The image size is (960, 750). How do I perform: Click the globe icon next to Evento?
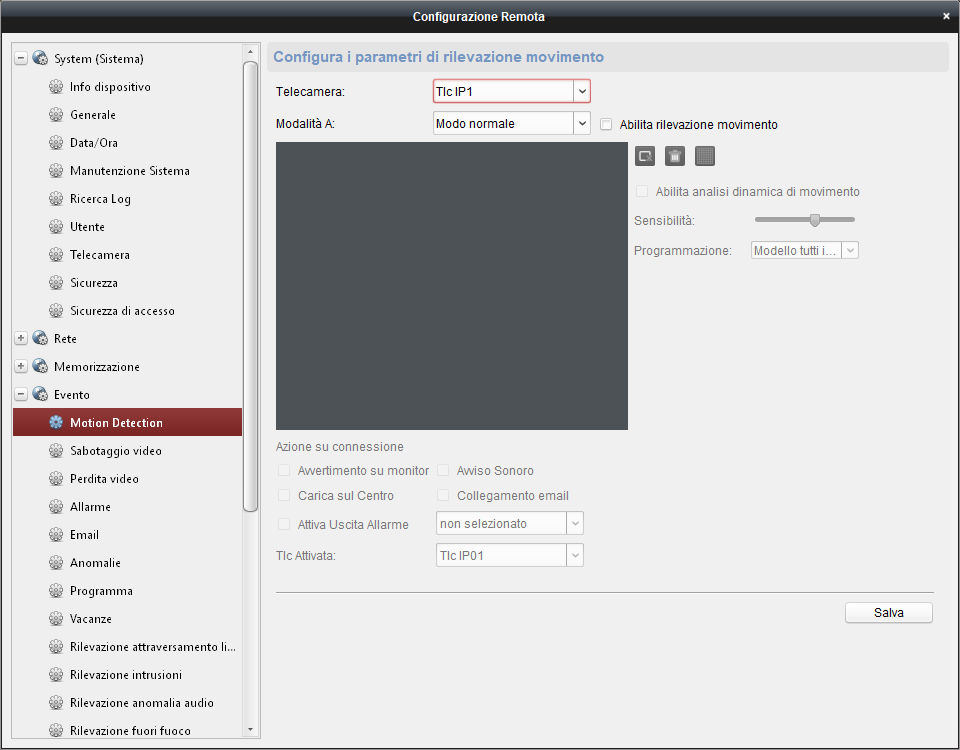(x=40, y=395)
